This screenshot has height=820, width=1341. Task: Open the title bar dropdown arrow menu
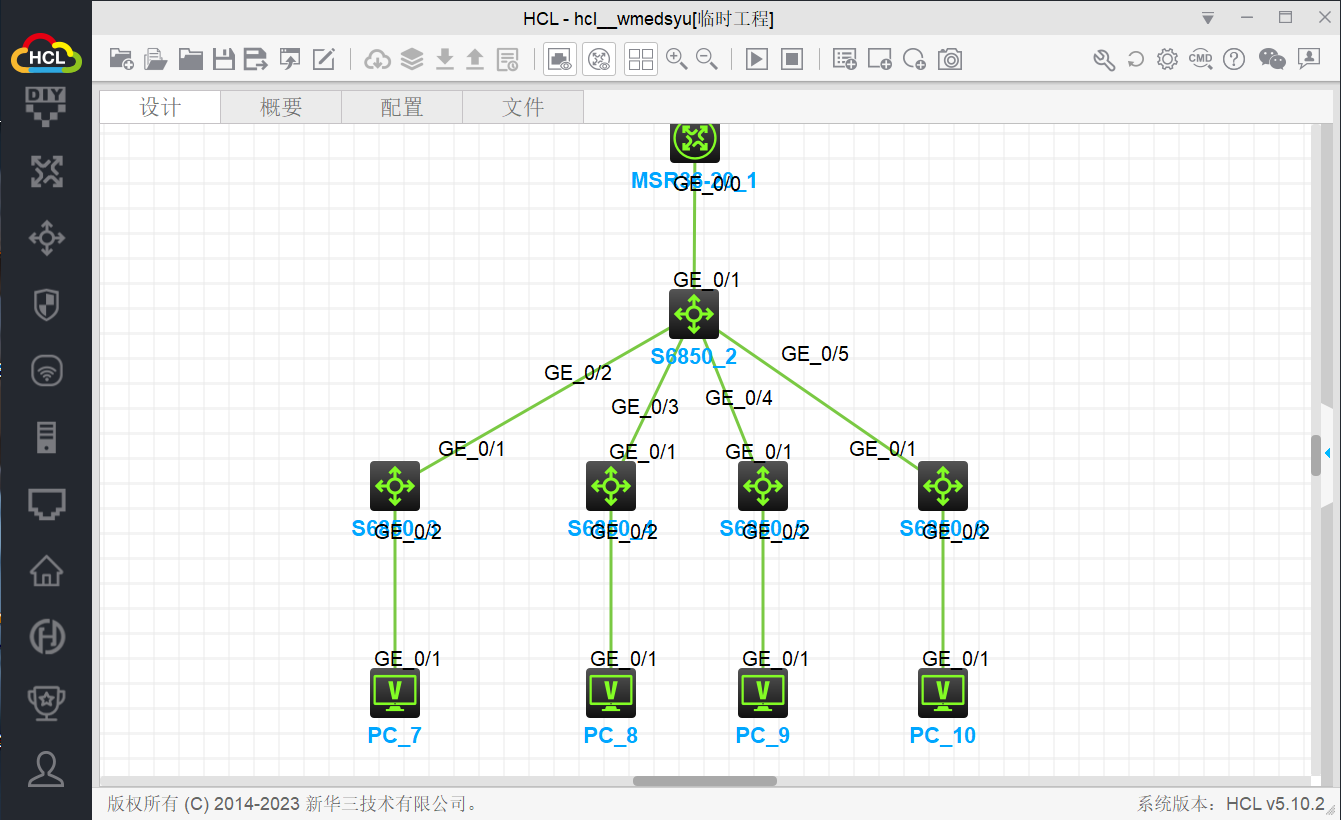[1208, 19]
